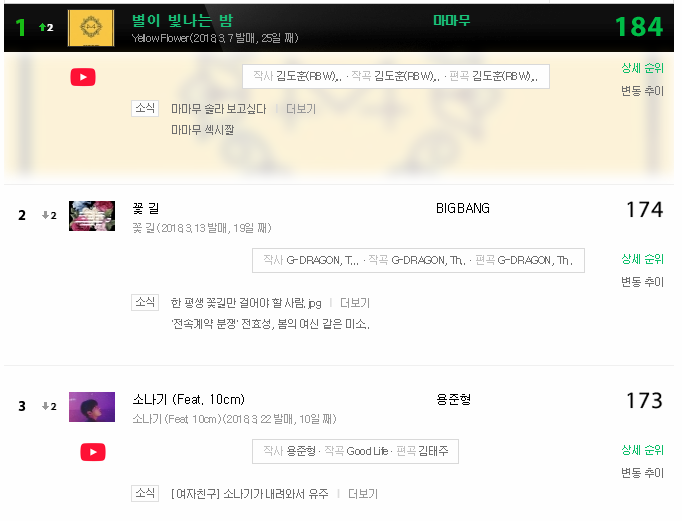Open artist page for BIGBANG
Screen dimensions: 682x521
pyautogui.click(x=463, y=208)
